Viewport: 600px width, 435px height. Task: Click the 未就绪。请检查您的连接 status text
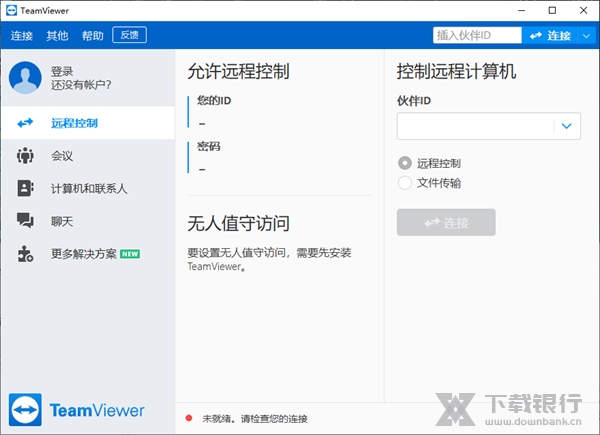tap(255, 419)
